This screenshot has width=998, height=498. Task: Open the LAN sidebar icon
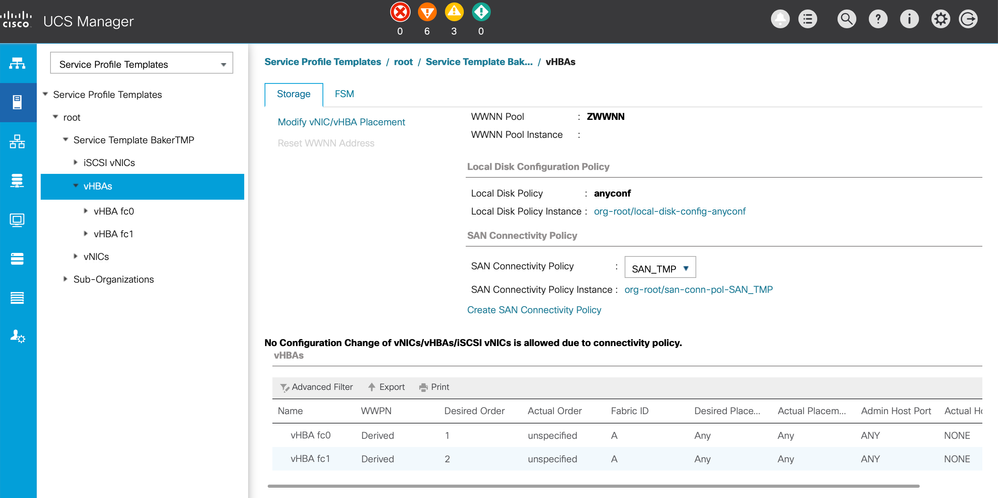(18, 142)
